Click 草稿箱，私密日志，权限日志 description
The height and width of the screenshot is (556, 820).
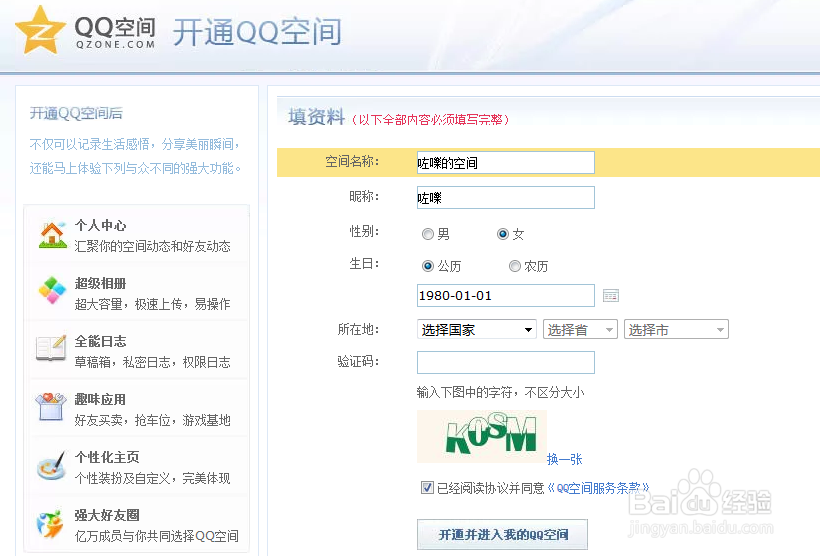click(152, 362)
